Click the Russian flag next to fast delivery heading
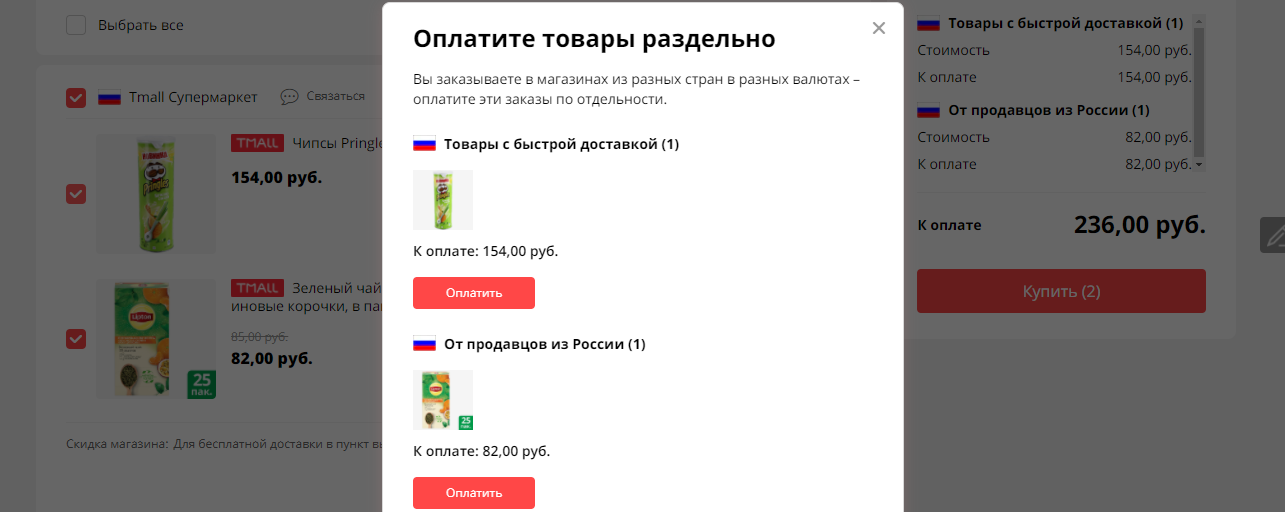The width and height of the screenshot is (1285, 512). [424, 144]
